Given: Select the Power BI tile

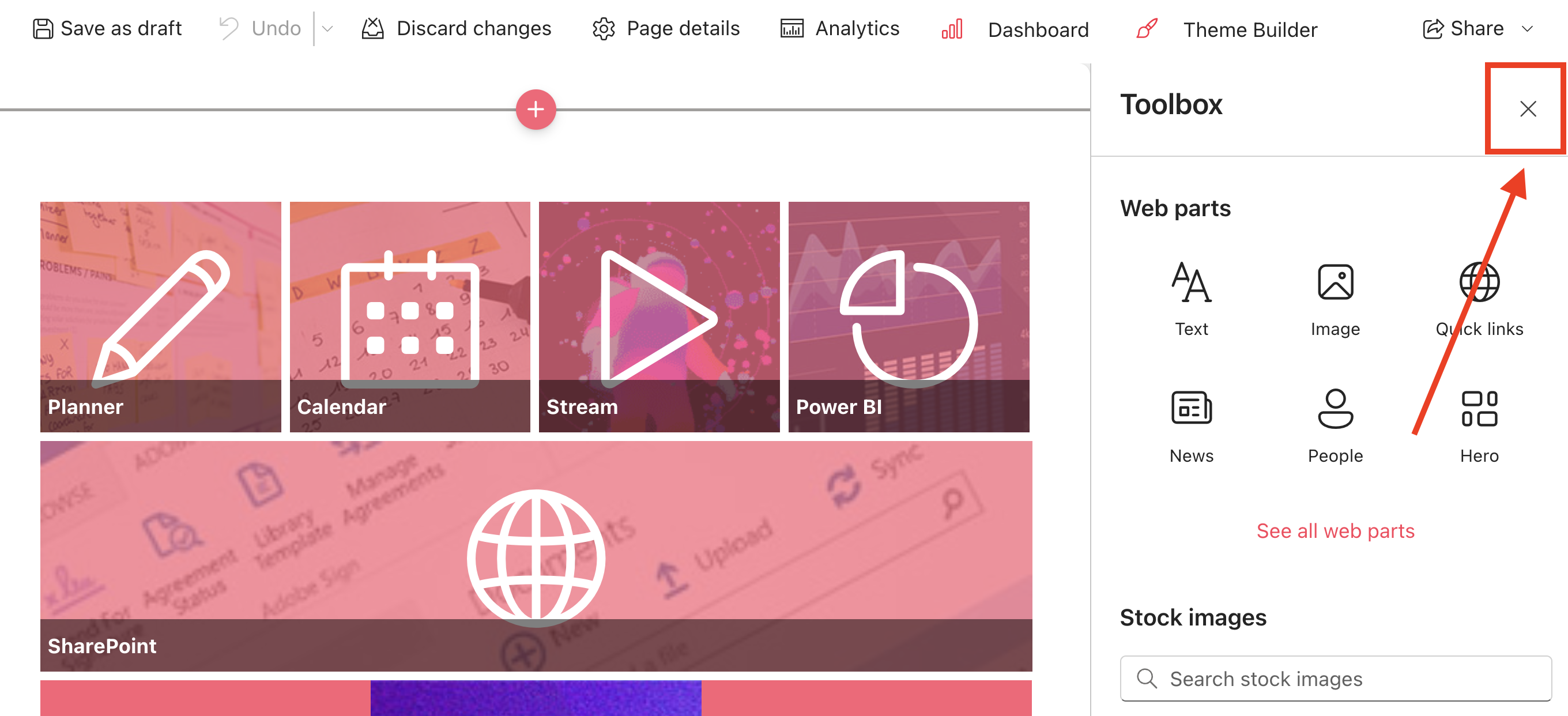Looking at the screenshot, I should click(908, 316).
